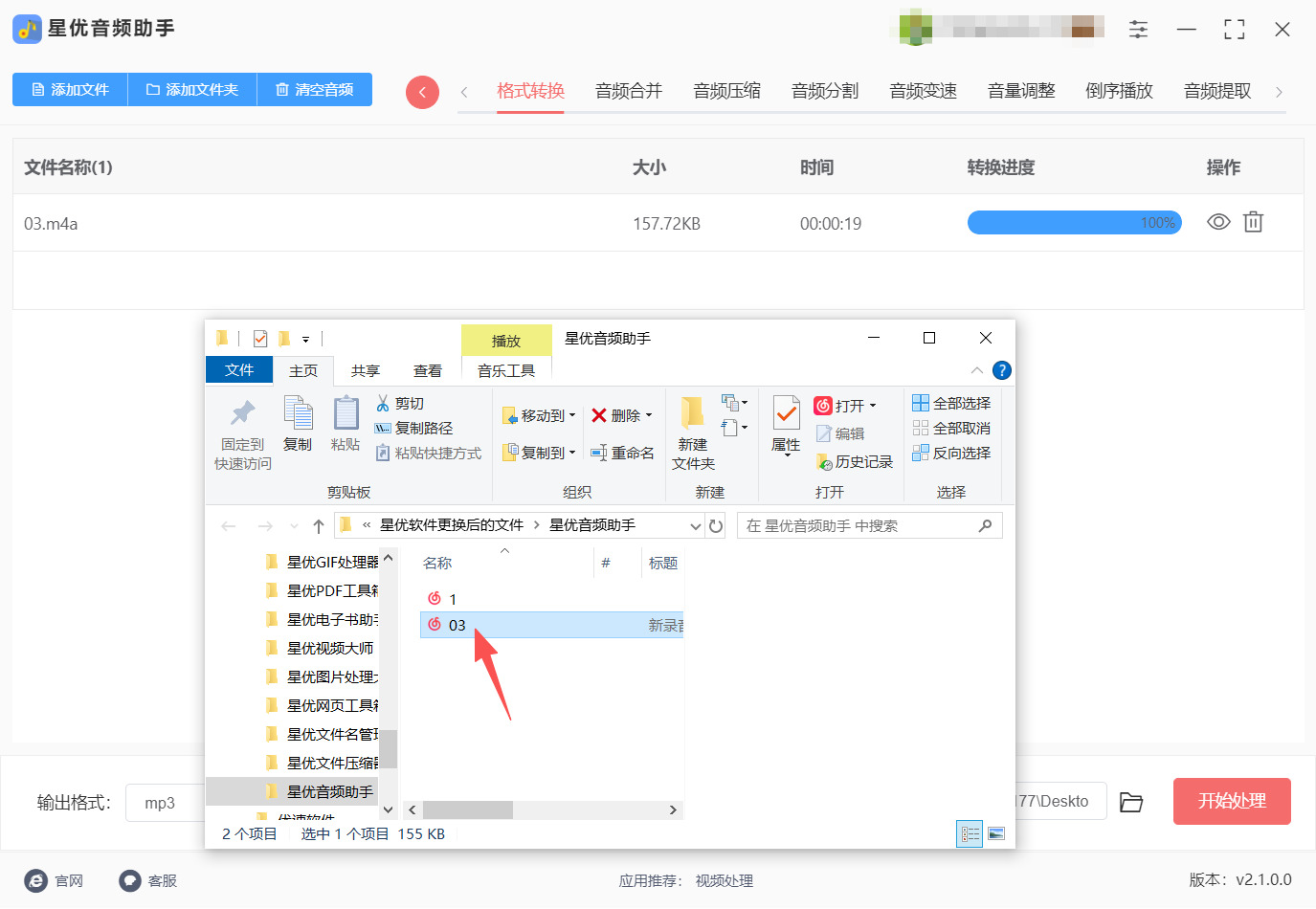Preview 03.m4a with the eye icon
1316x909 pixels.
click(1218, 222)
